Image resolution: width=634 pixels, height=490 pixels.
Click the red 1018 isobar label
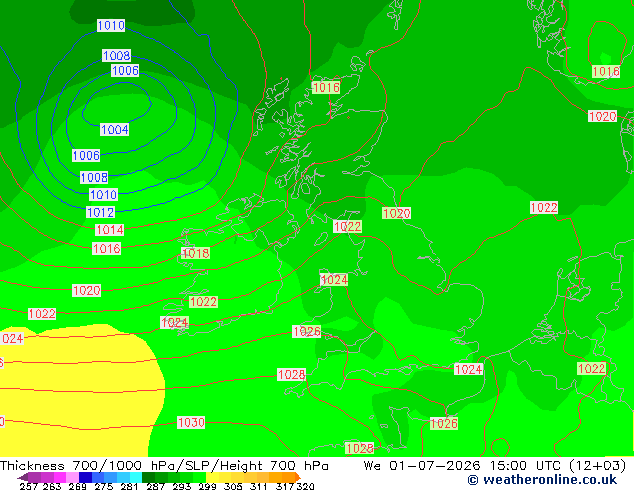(196, 253)
